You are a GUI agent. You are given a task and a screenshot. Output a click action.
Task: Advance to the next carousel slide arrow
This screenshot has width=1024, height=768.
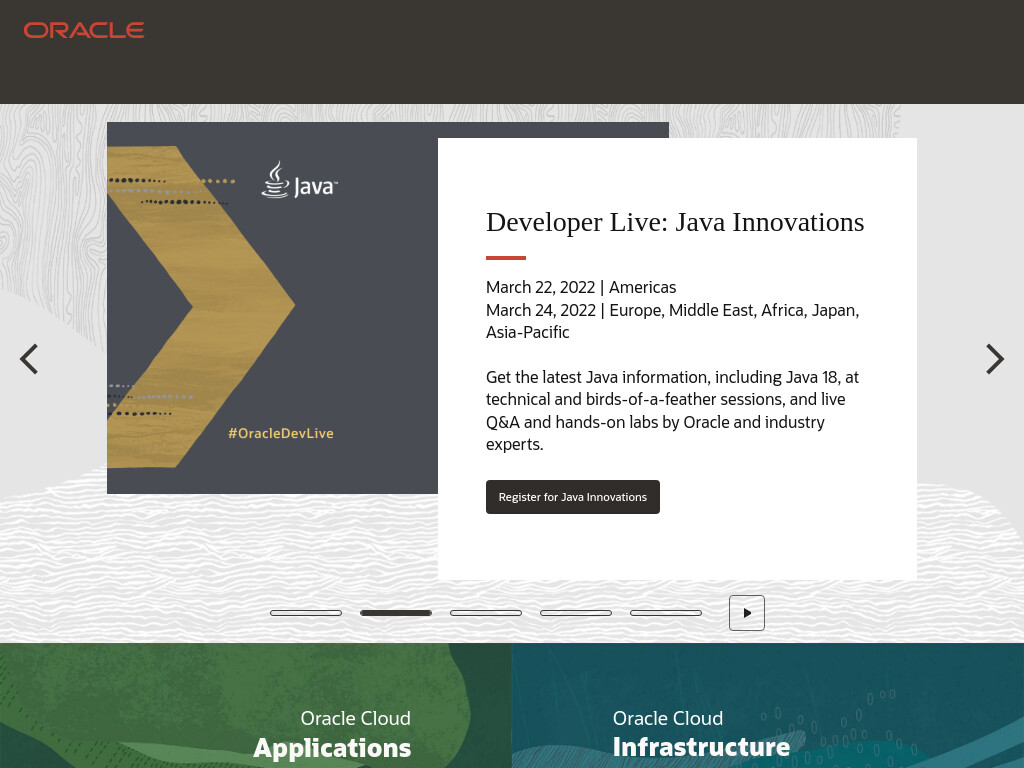[x=995, y=359]
